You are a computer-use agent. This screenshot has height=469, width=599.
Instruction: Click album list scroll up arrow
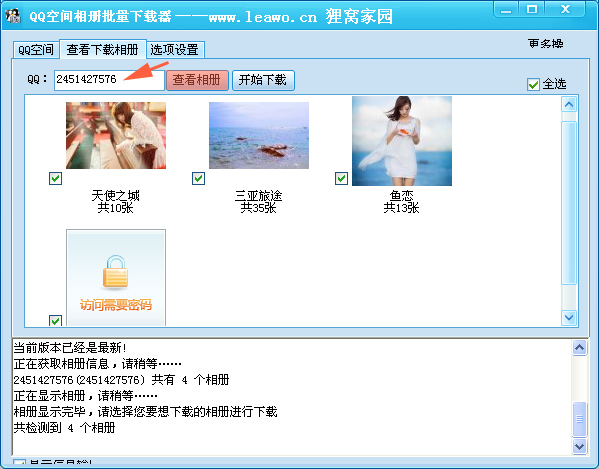coord(569,104)
